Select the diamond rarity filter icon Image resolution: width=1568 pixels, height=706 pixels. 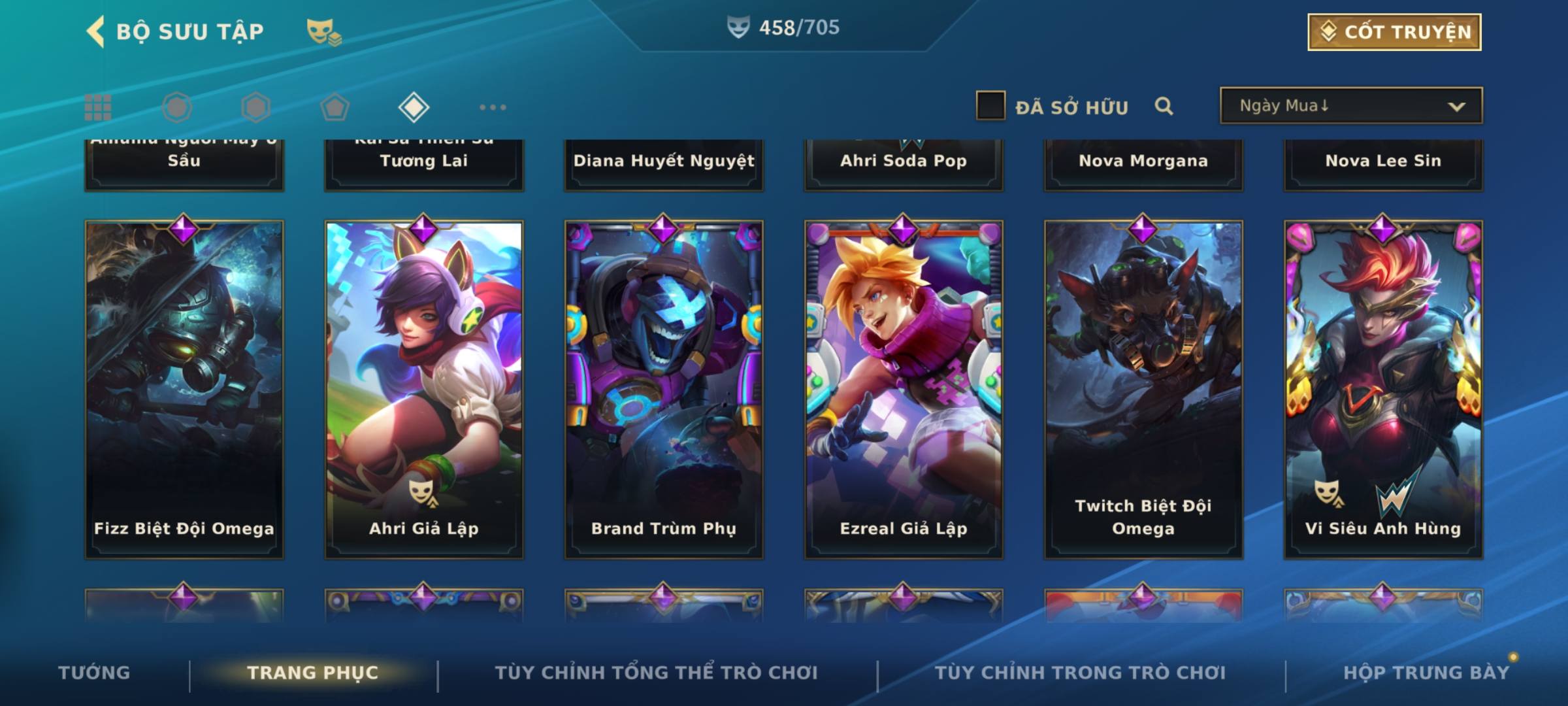414,107
